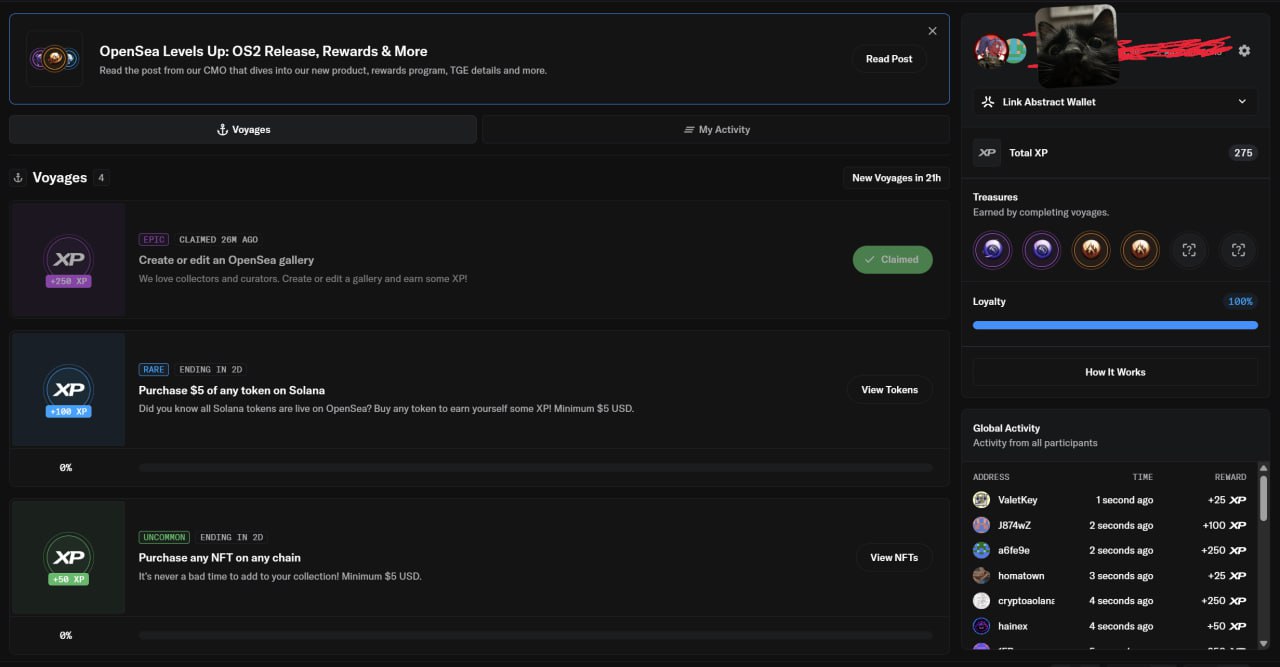Select the second orange flame treasure badge

click(1140, 250)
